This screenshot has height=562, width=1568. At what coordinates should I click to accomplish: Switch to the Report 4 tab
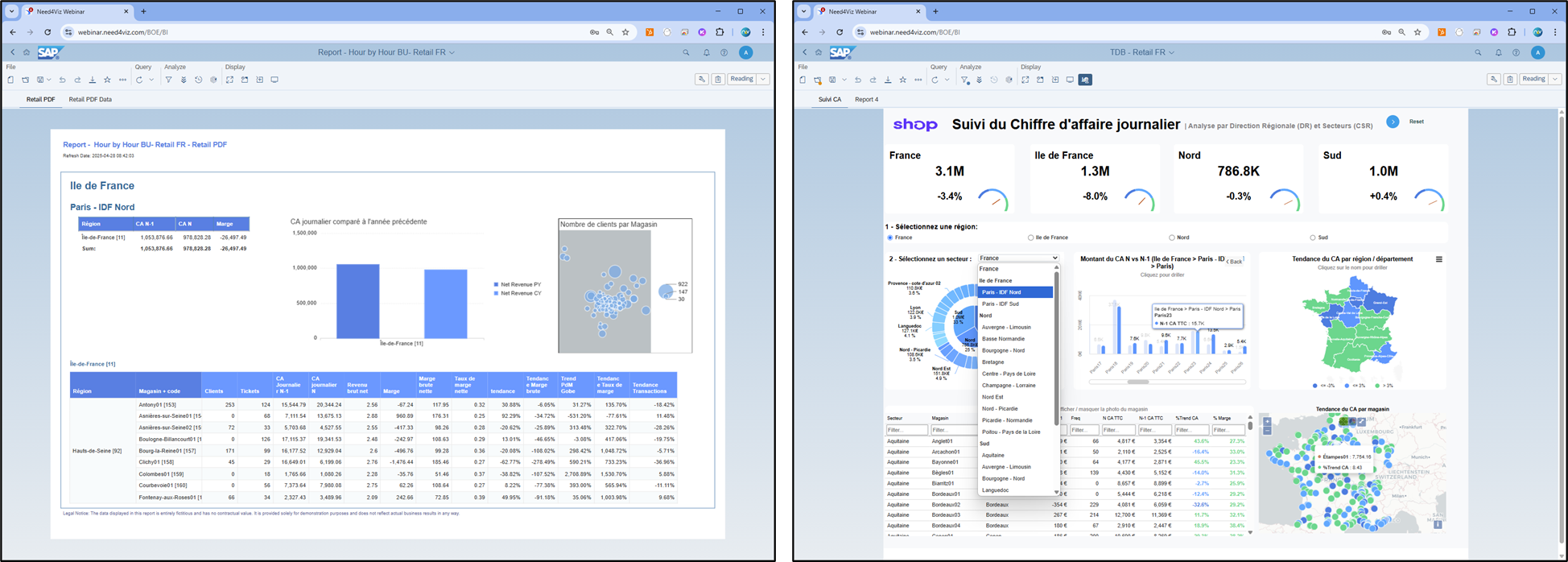[866, 100]
